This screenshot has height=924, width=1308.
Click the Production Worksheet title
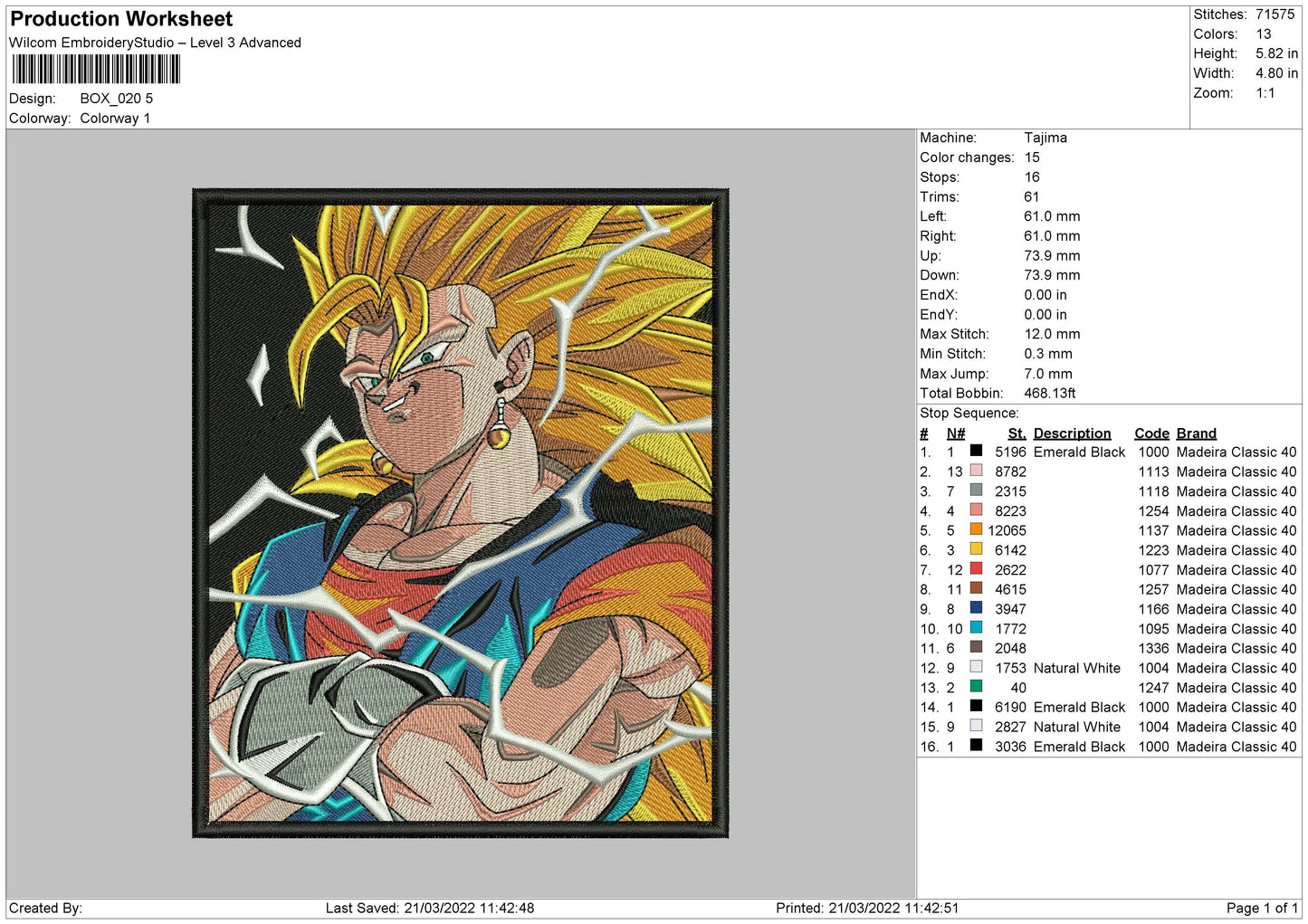point(120,19)
